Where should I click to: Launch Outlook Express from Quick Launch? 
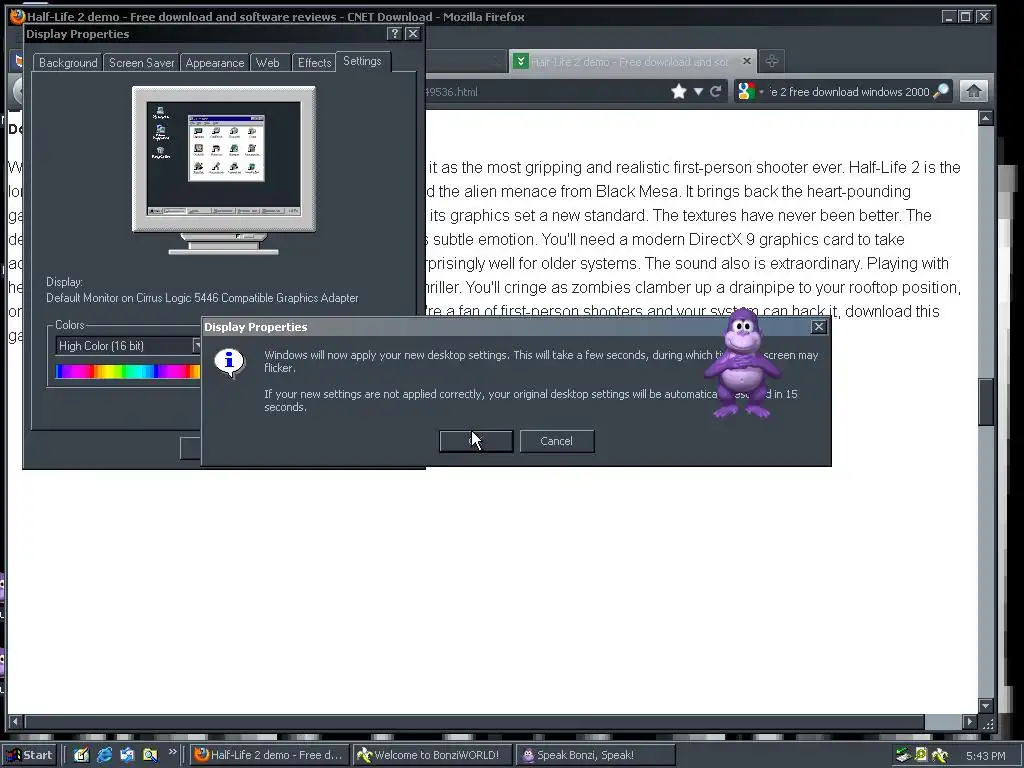point(127,755)
